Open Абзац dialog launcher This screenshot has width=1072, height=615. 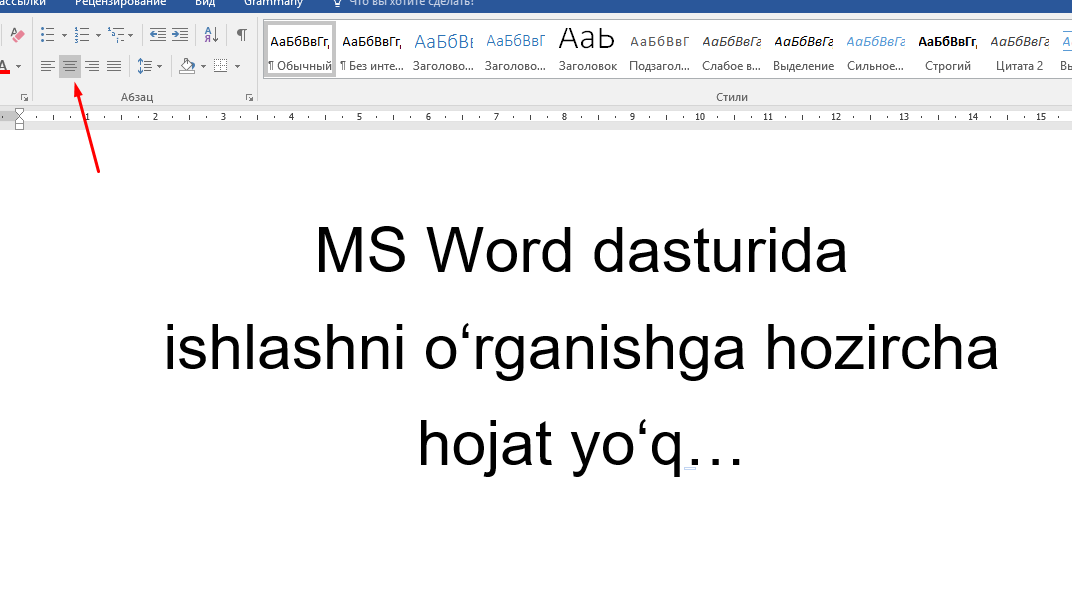coord(250,98)
